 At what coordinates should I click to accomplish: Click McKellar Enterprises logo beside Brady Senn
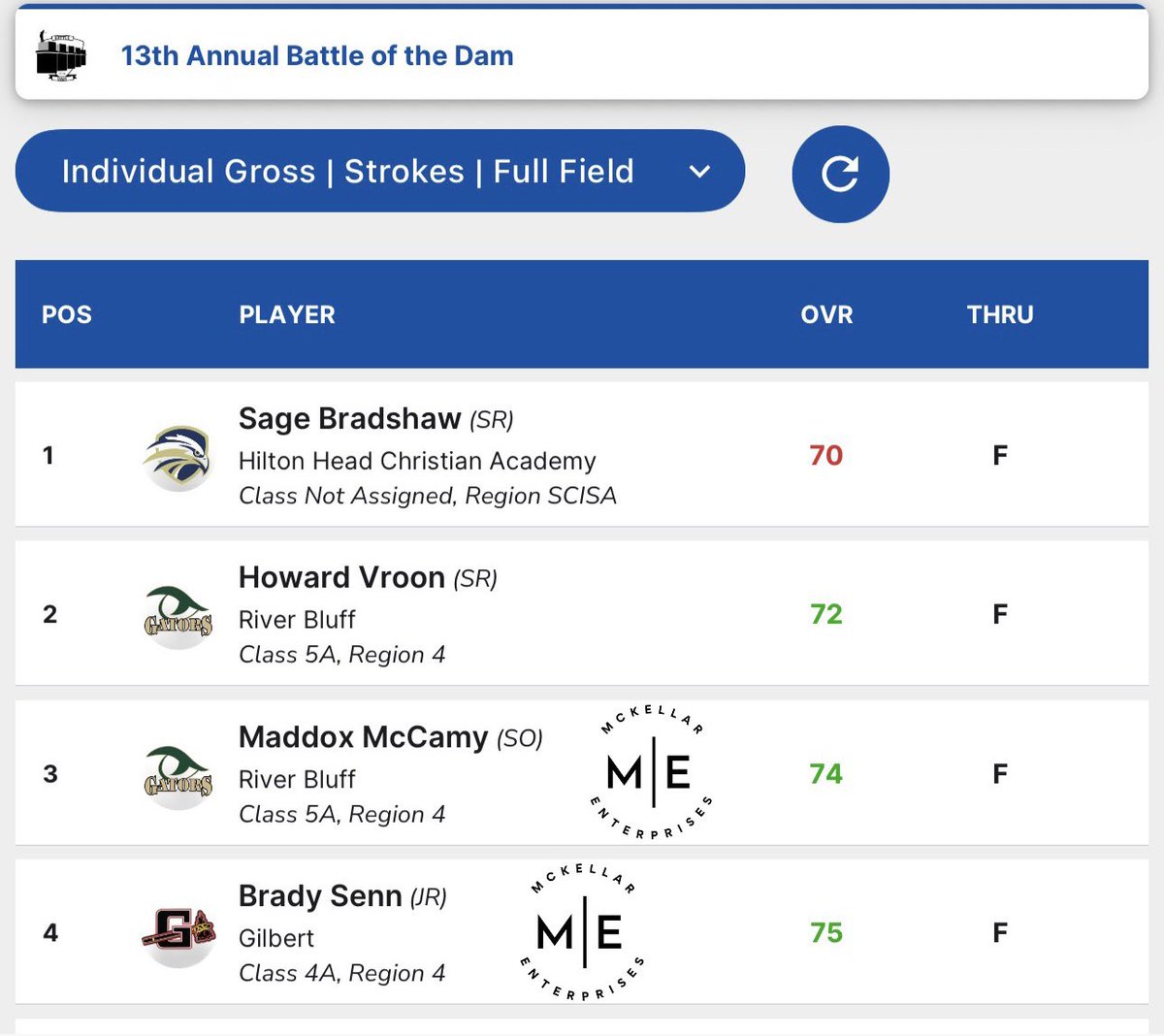pyautogui.click(x=582, y=932)
